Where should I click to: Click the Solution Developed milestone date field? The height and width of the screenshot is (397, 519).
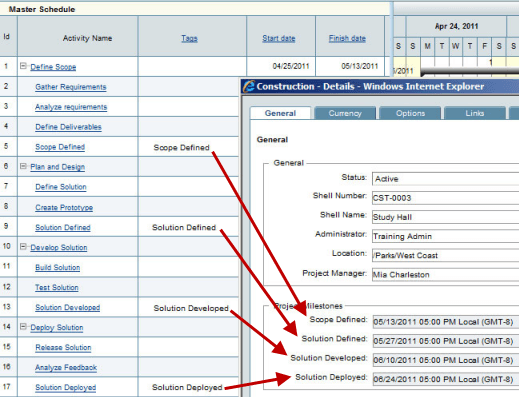click(x=446, y=360)
